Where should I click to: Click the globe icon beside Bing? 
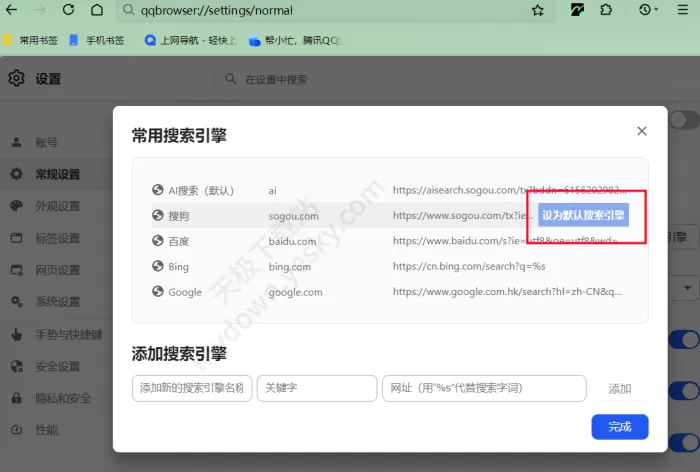click(158, 266)
